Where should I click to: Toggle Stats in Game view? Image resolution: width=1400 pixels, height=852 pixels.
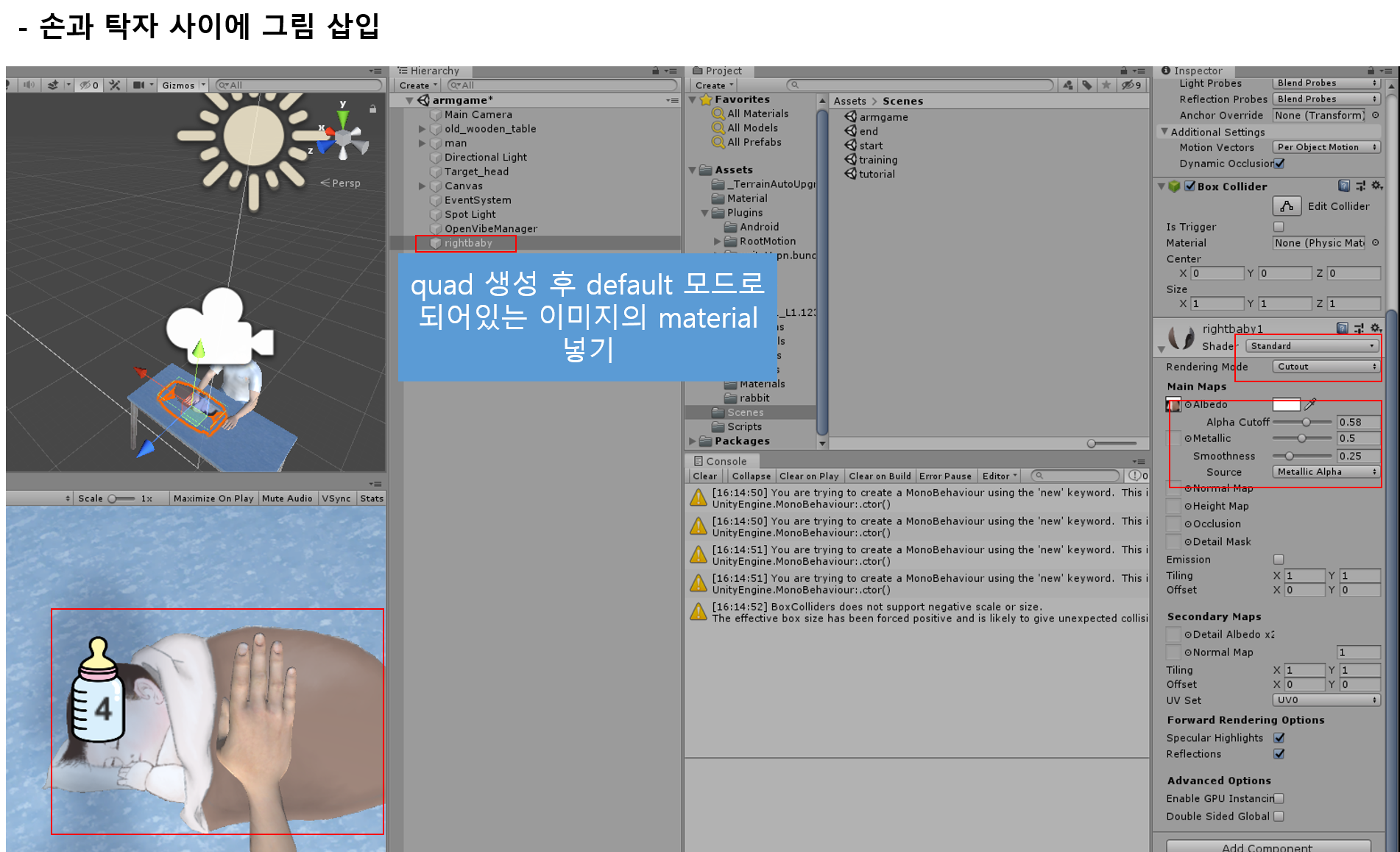[372, 499]
